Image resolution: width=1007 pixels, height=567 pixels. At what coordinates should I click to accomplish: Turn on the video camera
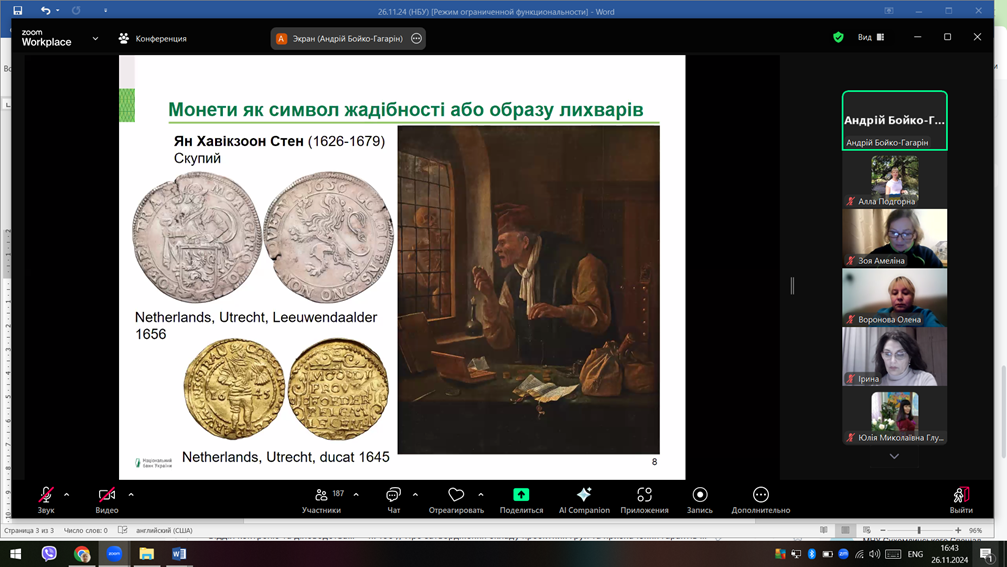[x=107, y=495]
